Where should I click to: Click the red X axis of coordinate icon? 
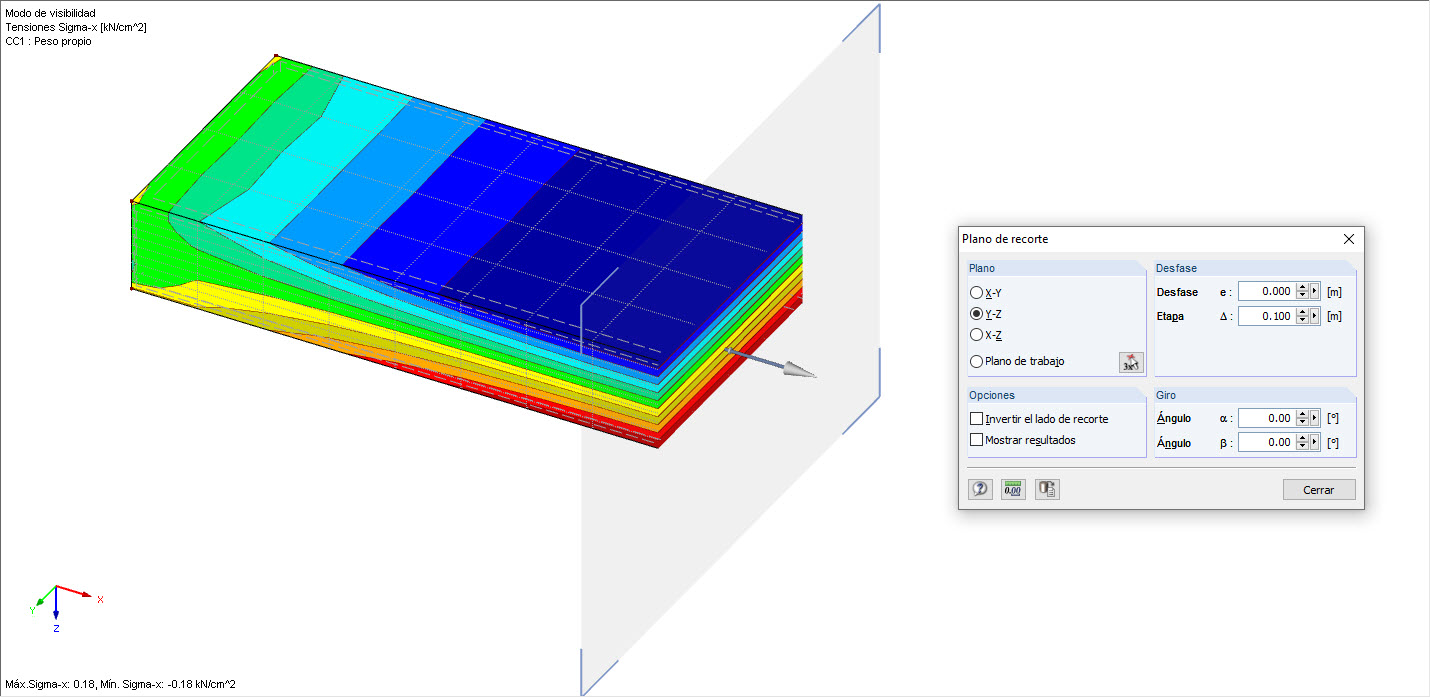point(75,592)
